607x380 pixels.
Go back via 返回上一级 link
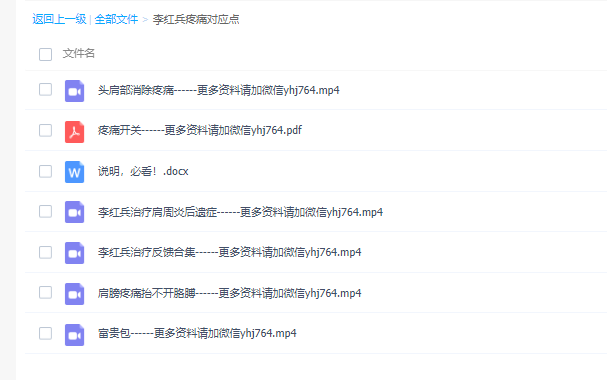[x=59, y=19]
